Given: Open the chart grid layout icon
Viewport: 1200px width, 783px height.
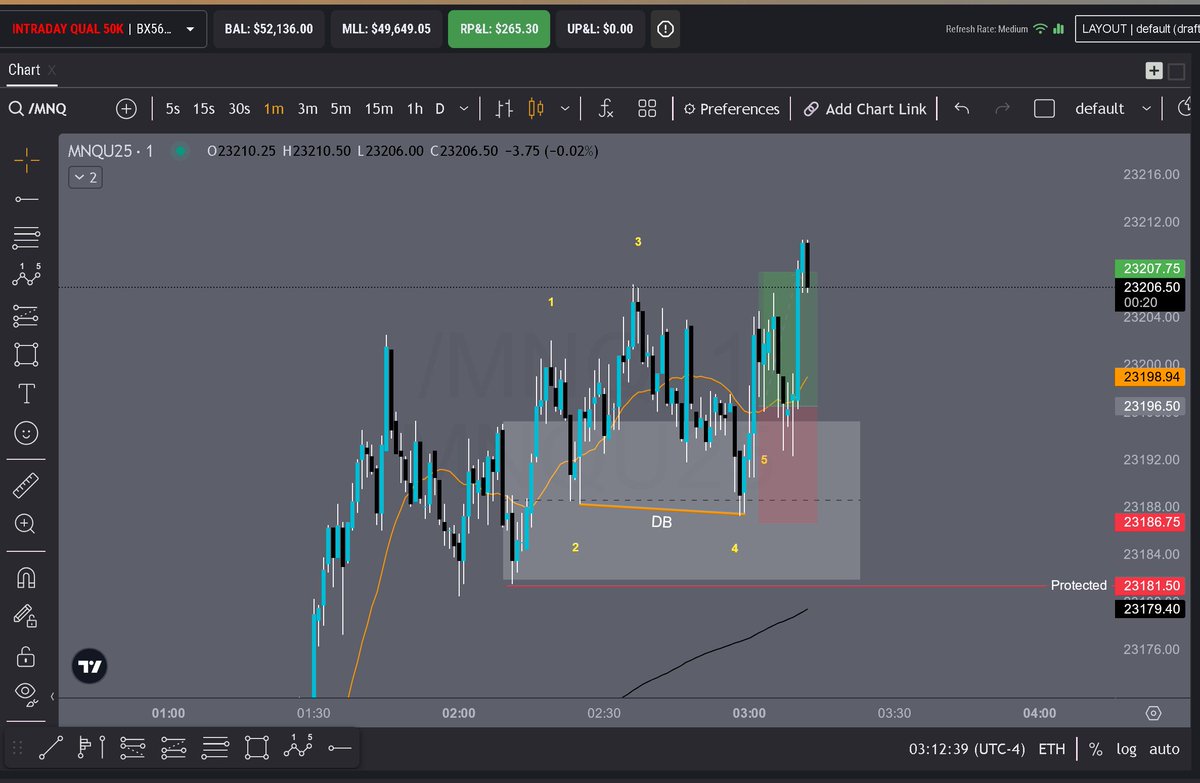Looking at the screenshot, I should pos(647,108).
